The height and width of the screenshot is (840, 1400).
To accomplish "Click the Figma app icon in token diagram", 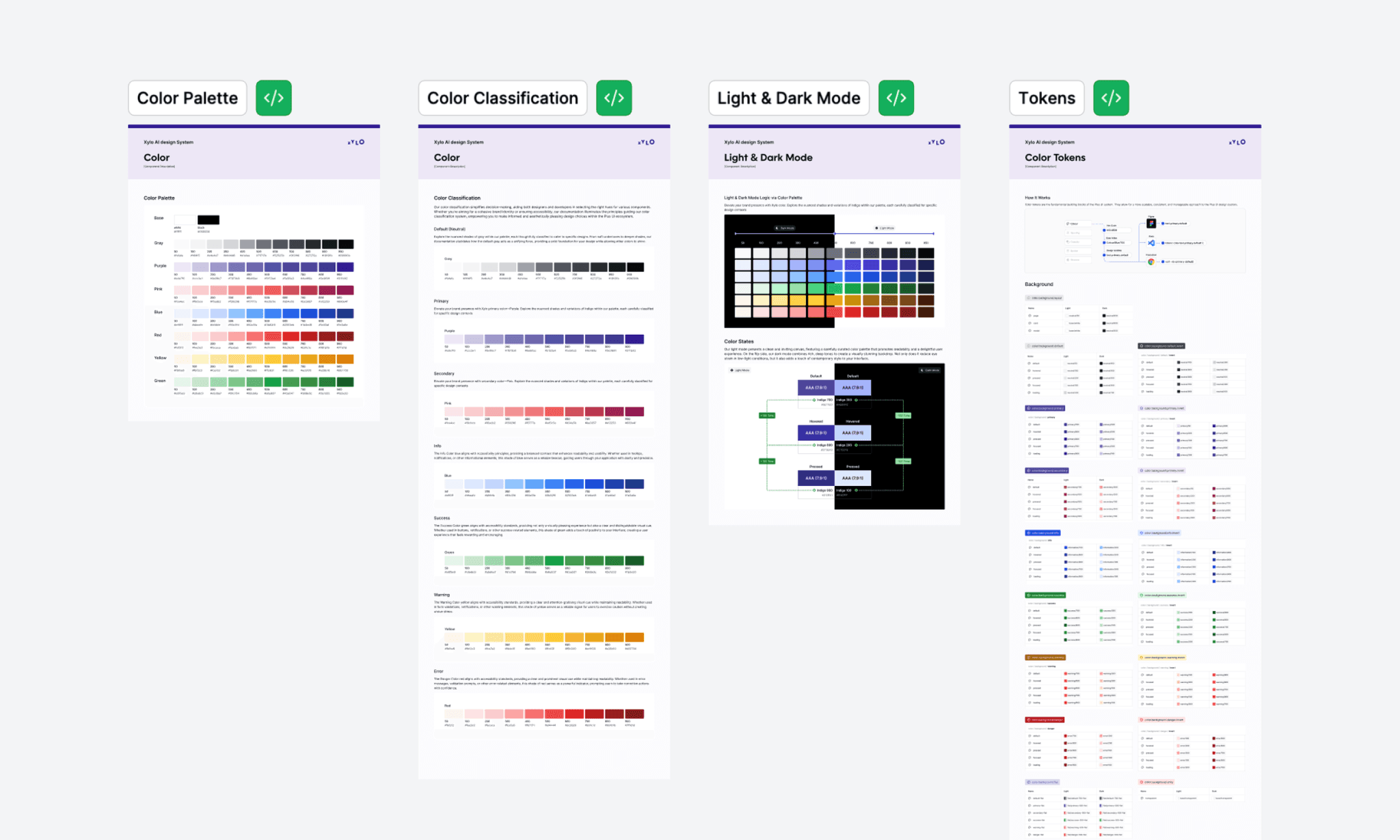I will 1151,223.
